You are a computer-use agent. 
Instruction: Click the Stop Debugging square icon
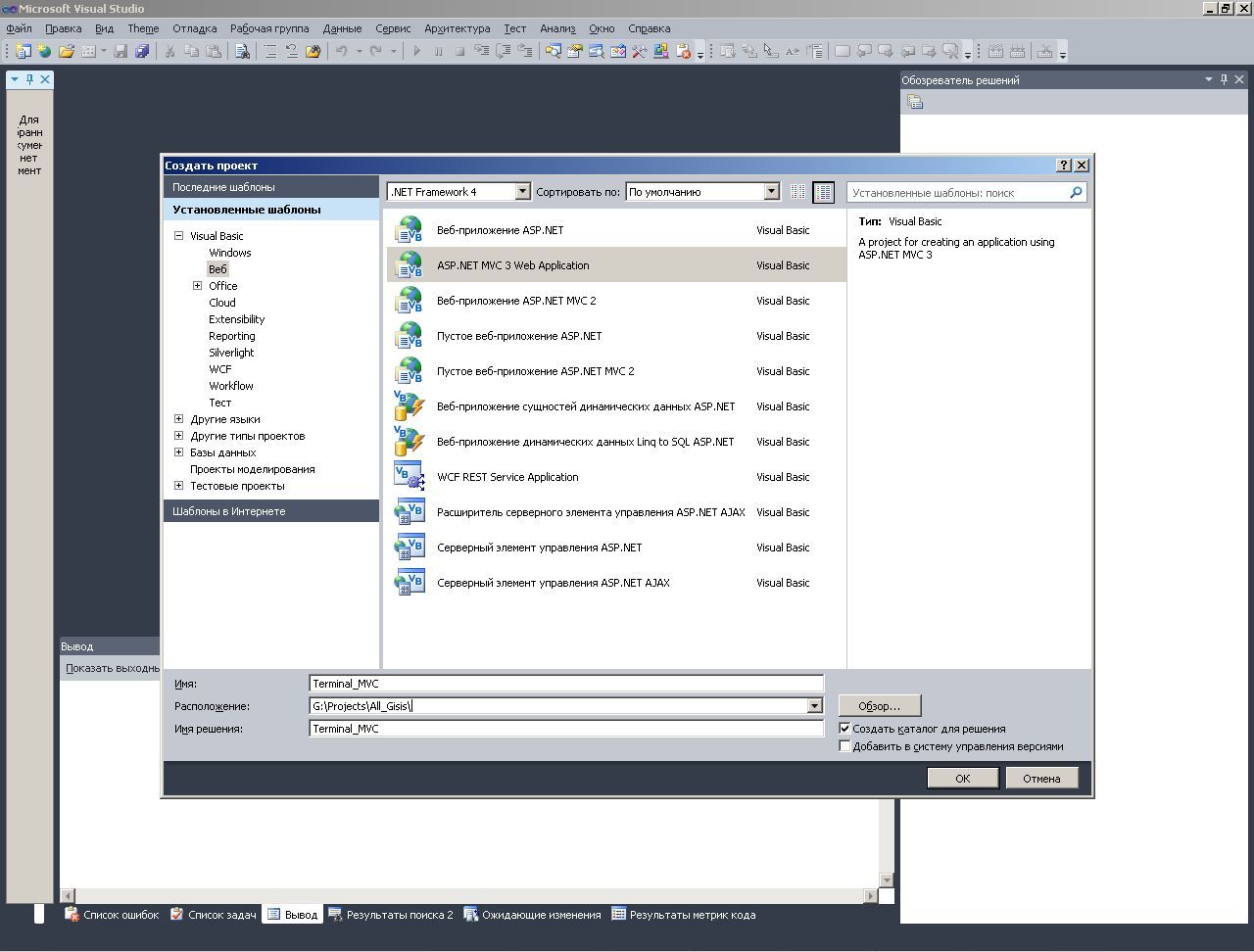coord(459,51)
